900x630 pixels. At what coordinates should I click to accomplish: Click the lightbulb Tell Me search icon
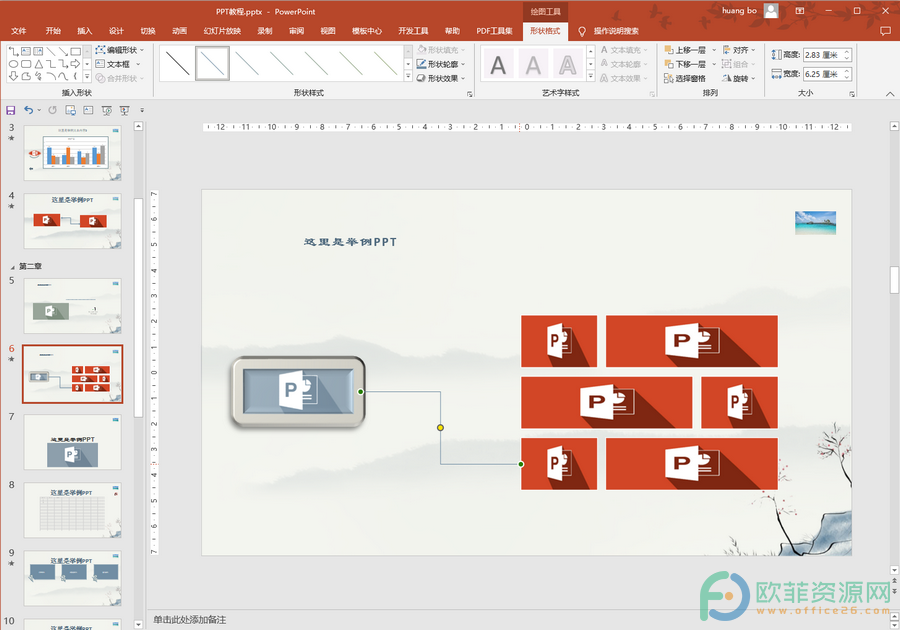click(x=581, y=31)
